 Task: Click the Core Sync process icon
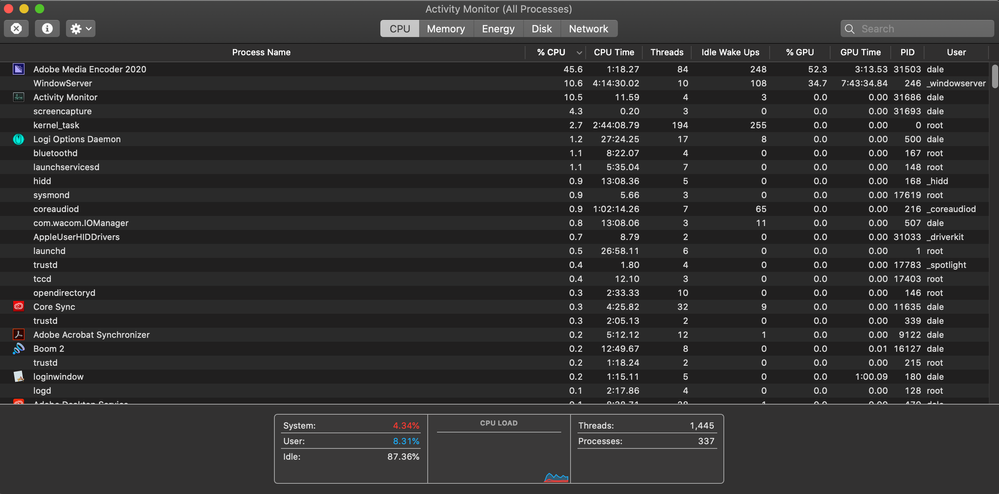click(18, 307)
